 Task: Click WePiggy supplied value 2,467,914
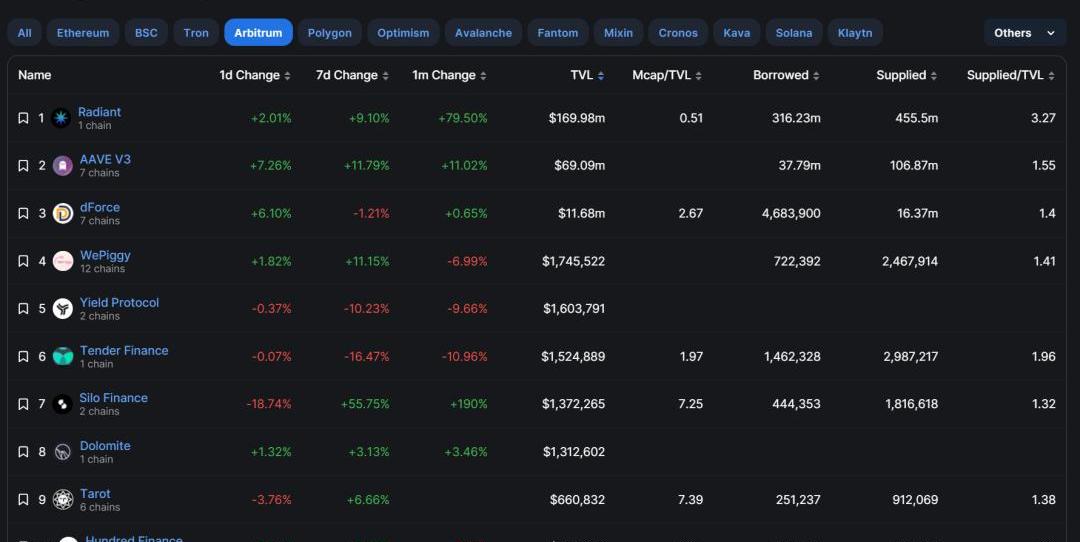coord(910,261)
